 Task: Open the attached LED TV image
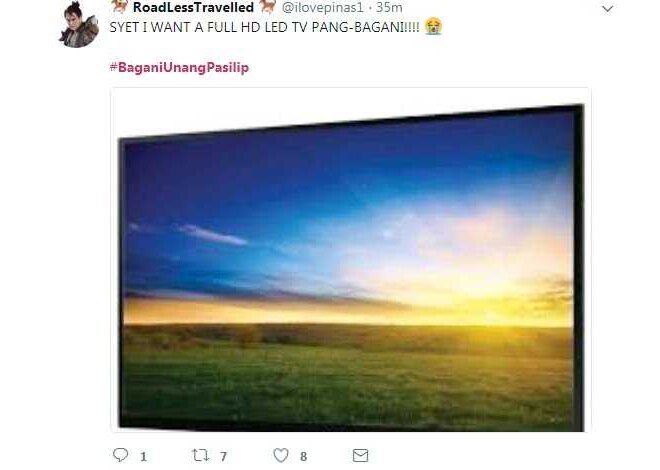click(x=351, y=260)
